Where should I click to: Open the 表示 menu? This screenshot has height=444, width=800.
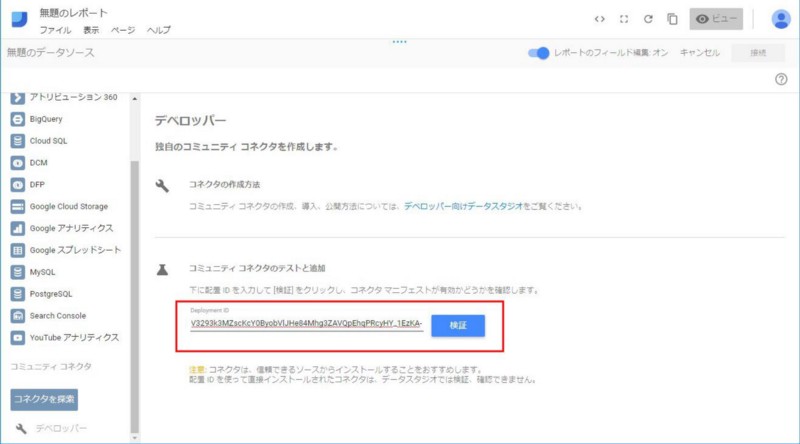[91, 30]
